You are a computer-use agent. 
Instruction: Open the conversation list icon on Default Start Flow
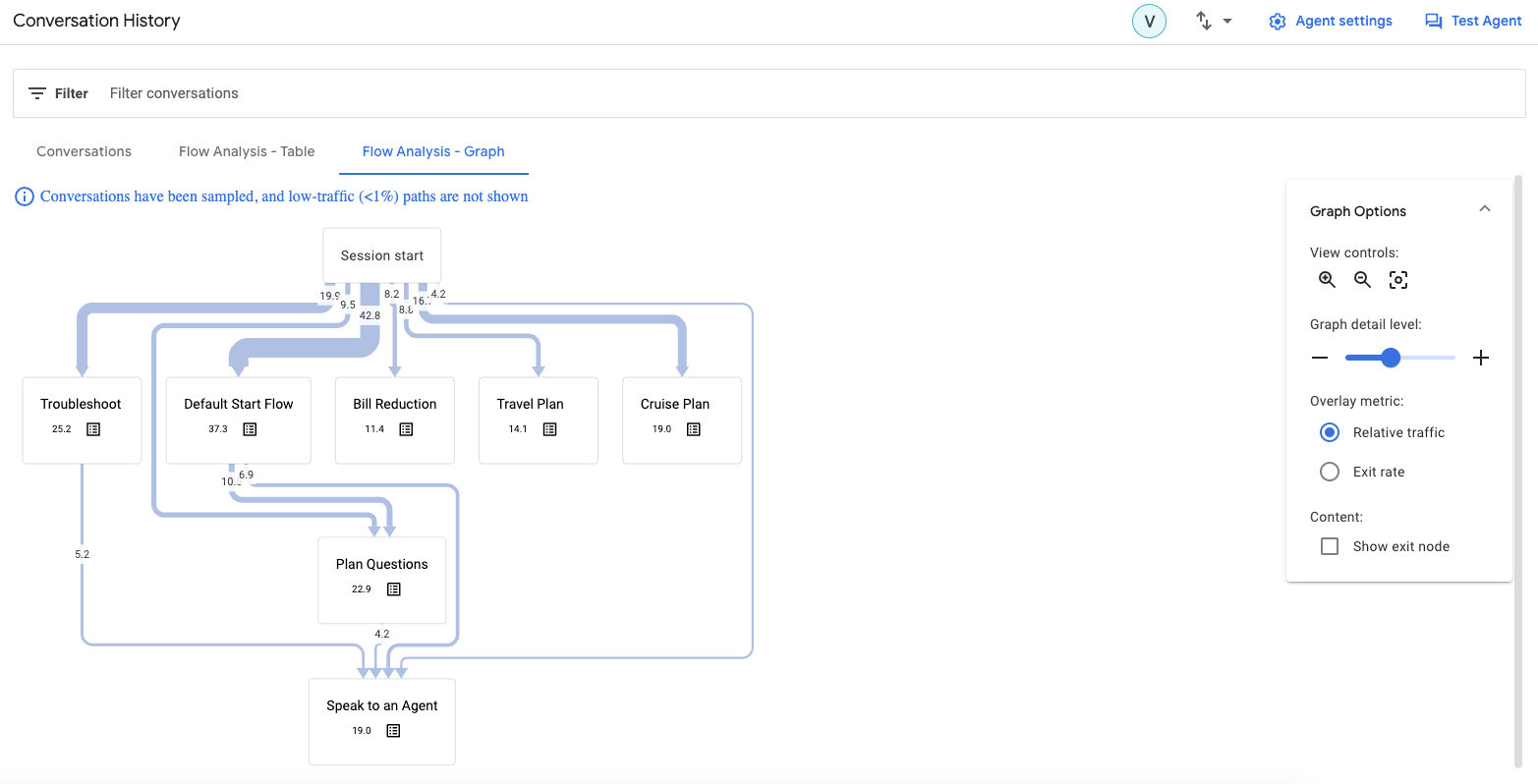coord(250,428)
